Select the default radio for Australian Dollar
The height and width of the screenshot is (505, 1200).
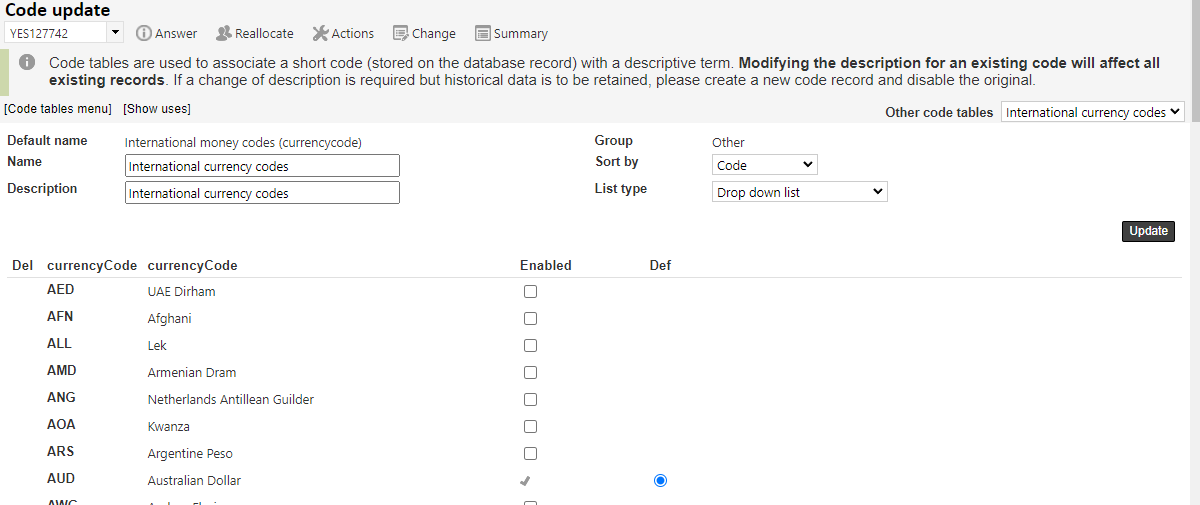click(x=660, y=481)
